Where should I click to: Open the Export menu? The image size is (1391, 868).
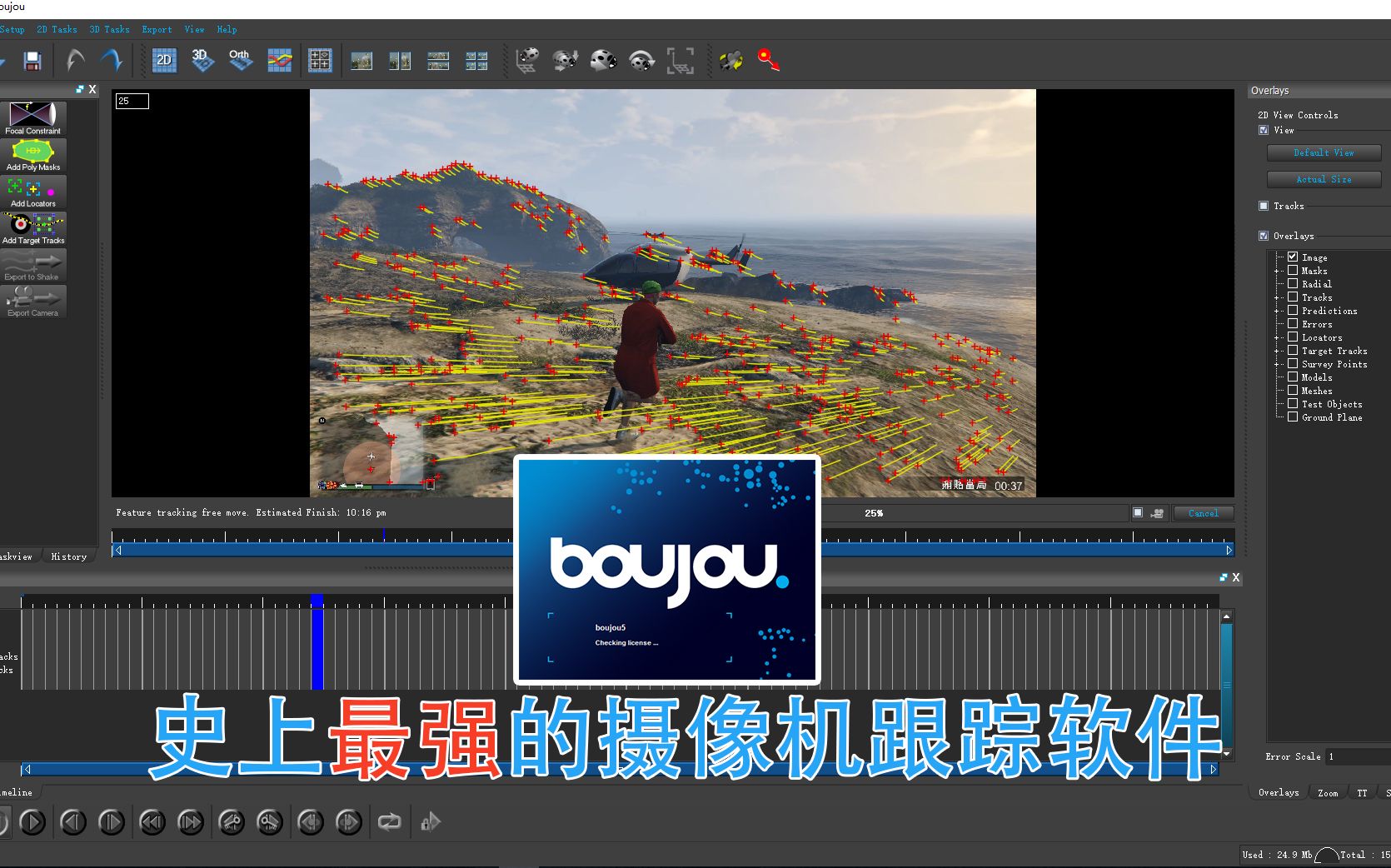[157, 29]
